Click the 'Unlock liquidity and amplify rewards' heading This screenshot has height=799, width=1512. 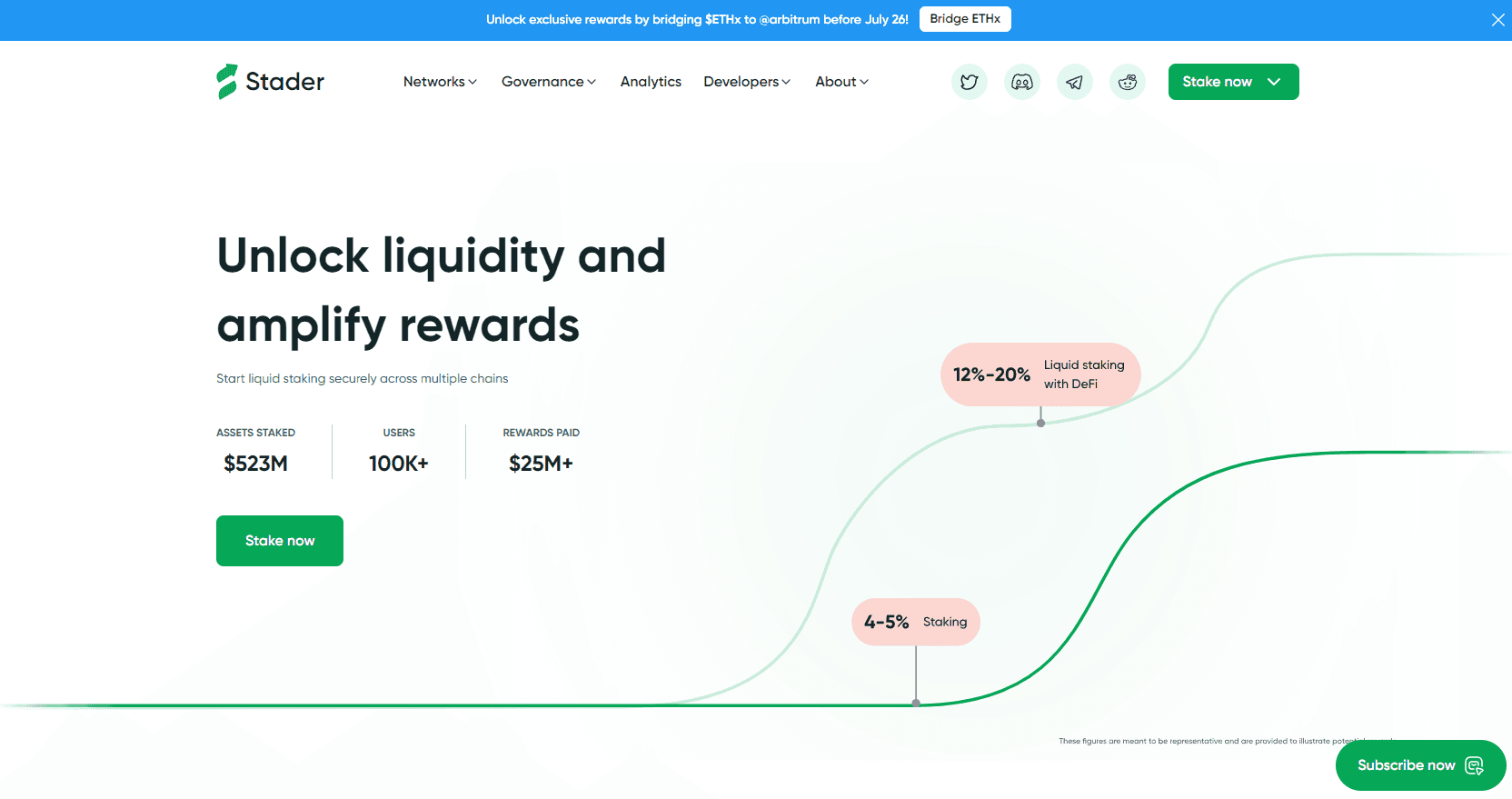click(x=442, y=290)
